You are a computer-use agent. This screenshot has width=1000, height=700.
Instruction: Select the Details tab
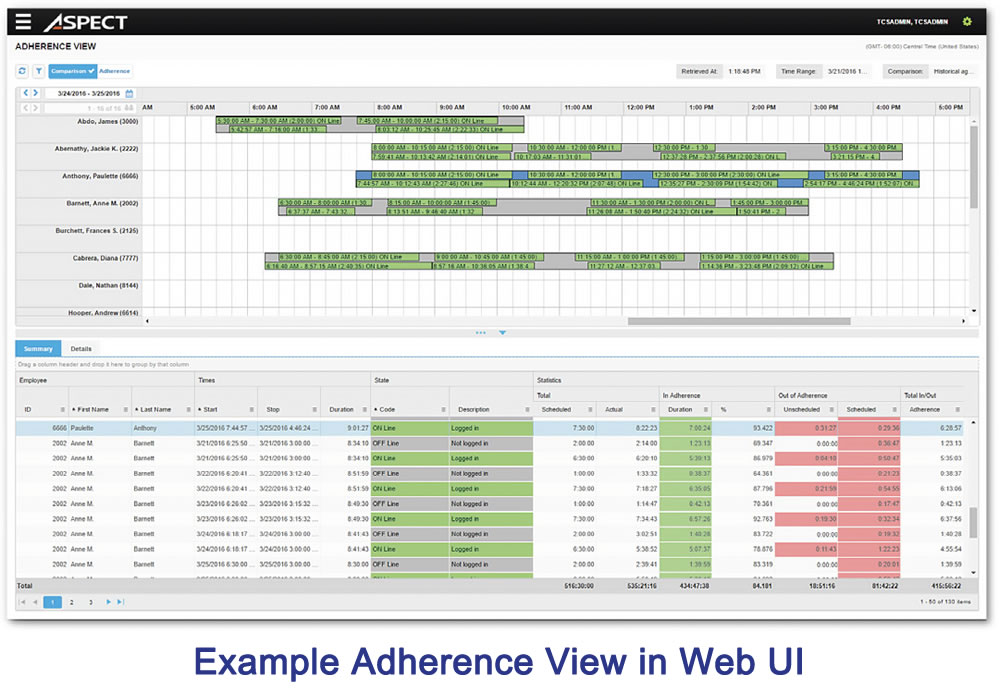(81, 349)
